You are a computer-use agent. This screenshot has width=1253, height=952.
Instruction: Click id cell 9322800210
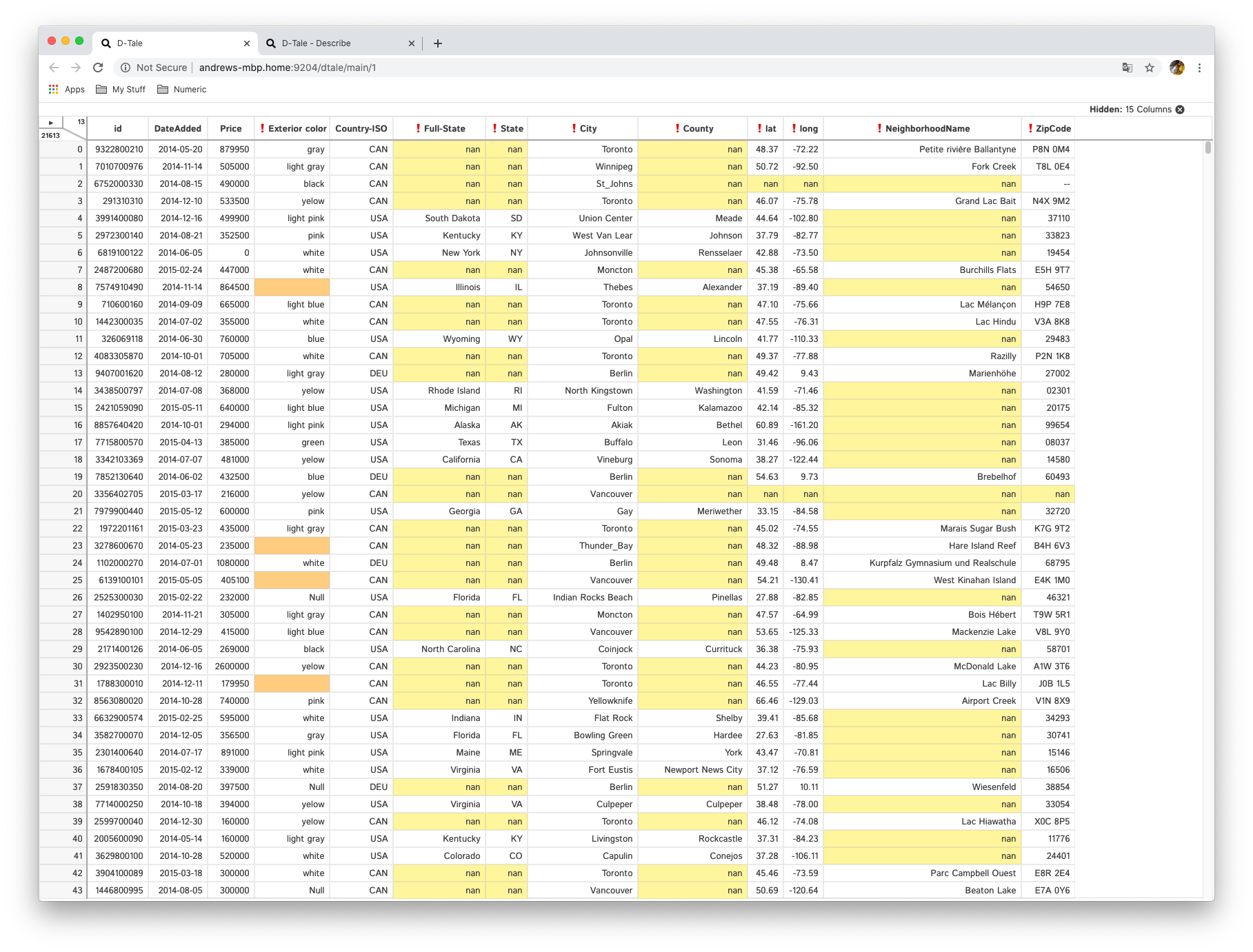click(118, 150)
